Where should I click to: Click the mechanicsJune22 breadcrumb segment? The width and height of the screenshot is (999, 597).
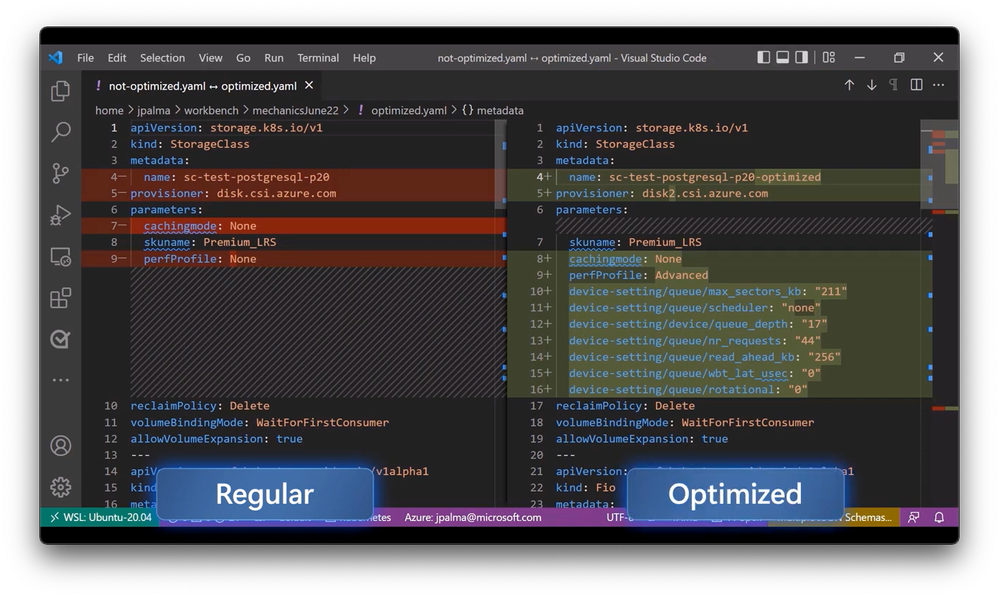(x=295, y=110)
